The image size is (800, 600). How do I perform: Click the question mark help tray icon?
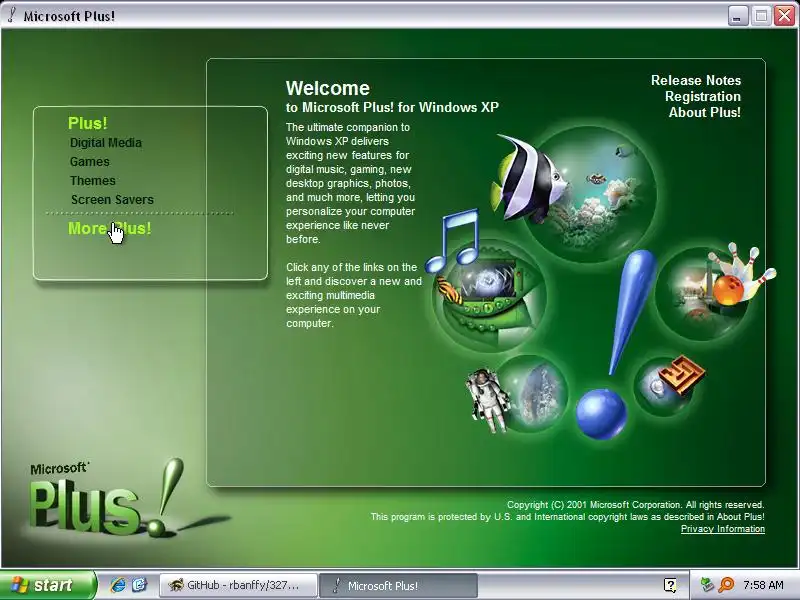(670, 585)
